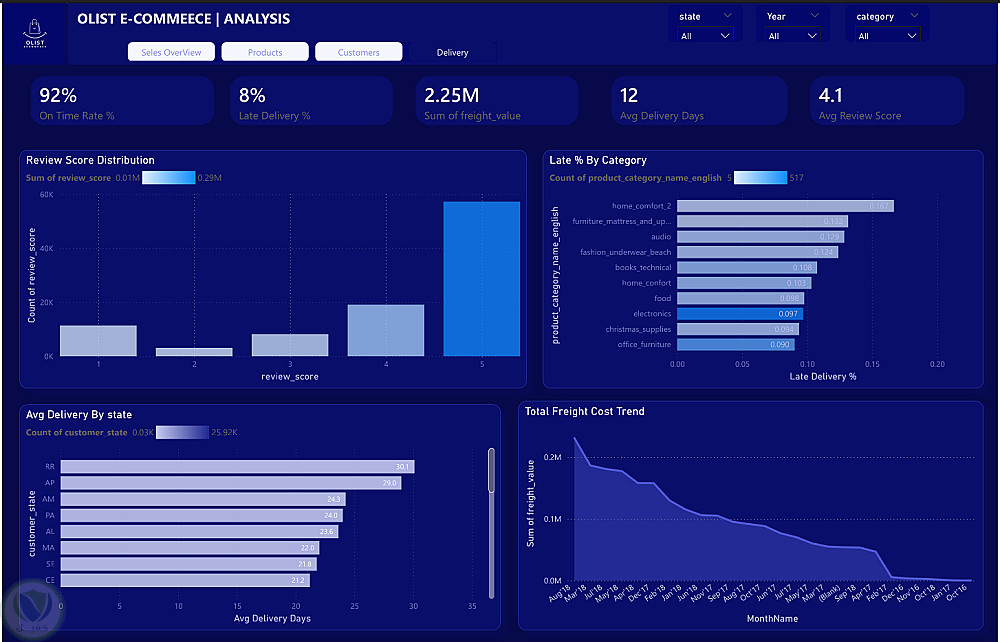
Task: Click the state list vertical scrollbar
Action: [491, 471]
